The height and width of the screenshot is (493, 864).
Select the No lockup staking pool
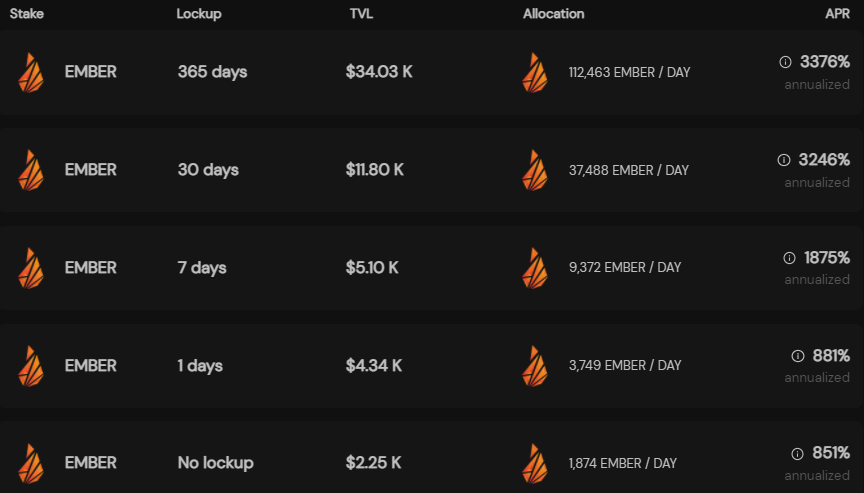pos(432,458)
